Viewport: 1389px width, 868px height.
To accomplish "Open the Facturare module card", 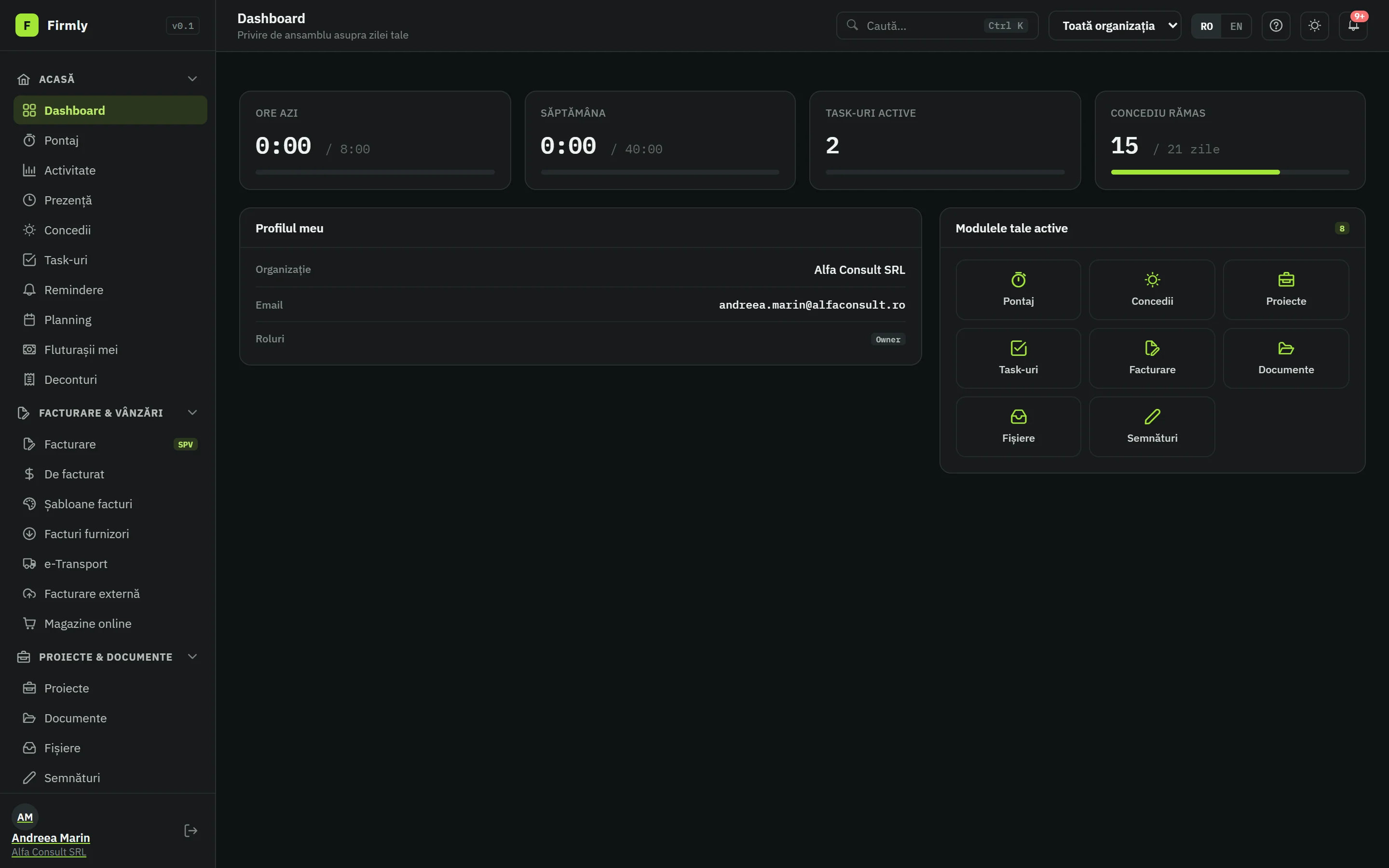I will point(1152,358).
